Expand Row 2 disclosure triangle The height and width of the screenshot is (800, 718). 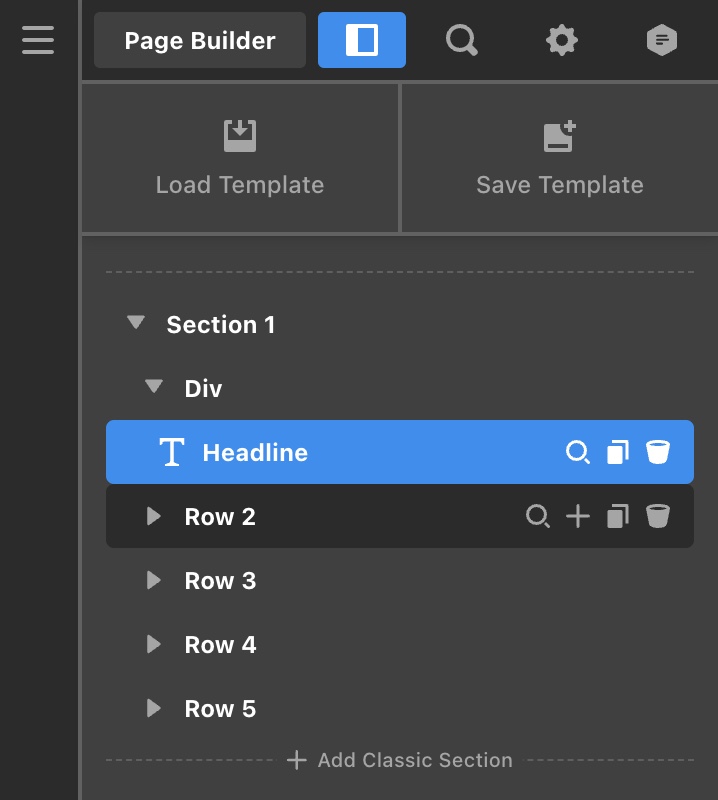tap(153, 516)
